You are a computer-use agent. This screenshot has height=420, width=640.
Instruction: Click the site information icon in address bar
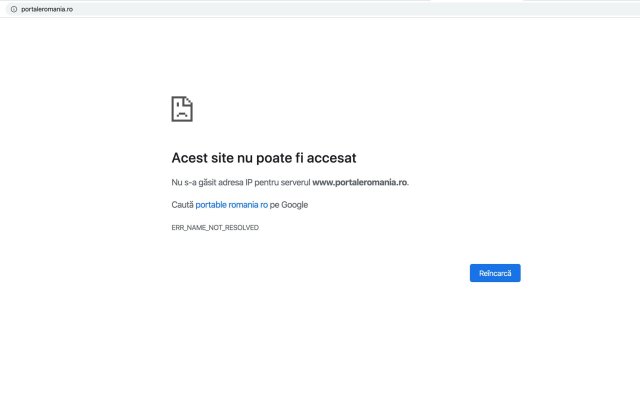click(x=14, y=9)
